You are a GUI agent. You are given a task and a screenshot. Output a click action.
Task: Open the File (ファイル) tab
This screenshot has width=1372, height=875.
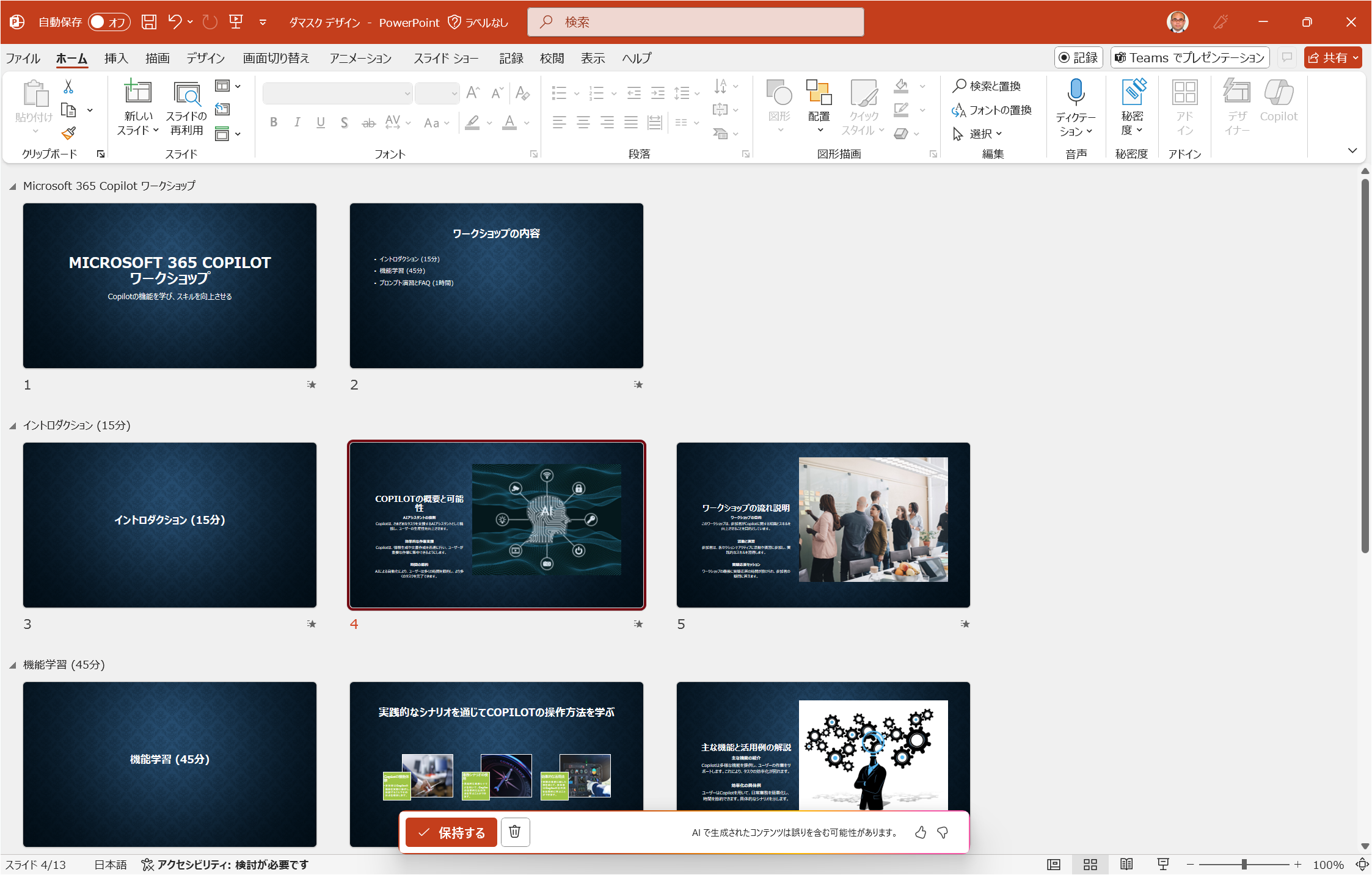(23, 58)
